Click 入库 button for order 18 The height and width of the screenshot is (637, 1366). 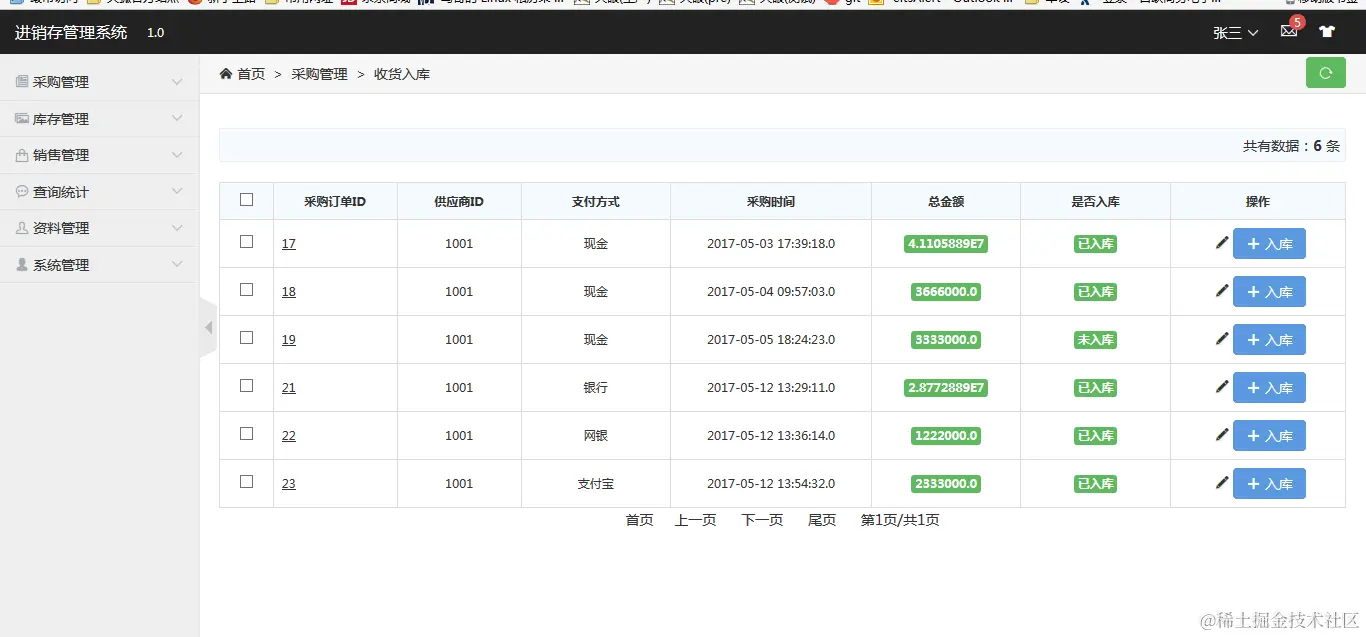[1269, 291]
